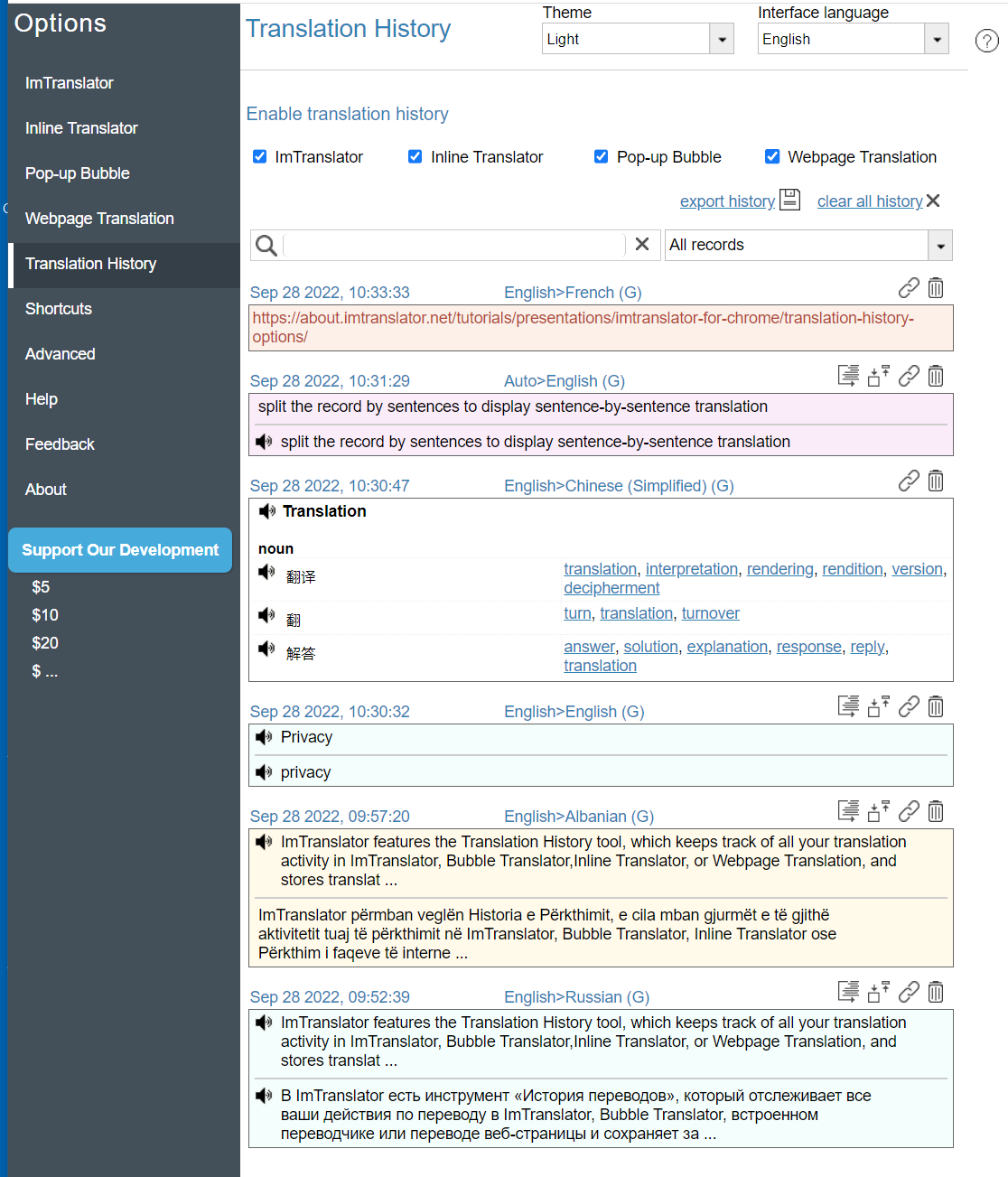This screenshot has height=1177, width=1008.
Task: Click into the history search input field
Action: pos(454,245)
